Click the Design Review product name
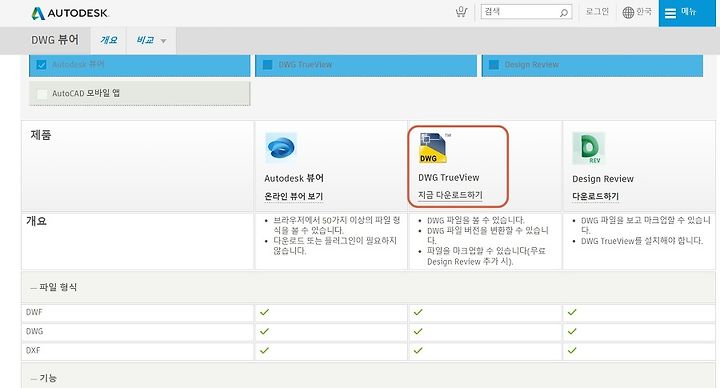 603,179
